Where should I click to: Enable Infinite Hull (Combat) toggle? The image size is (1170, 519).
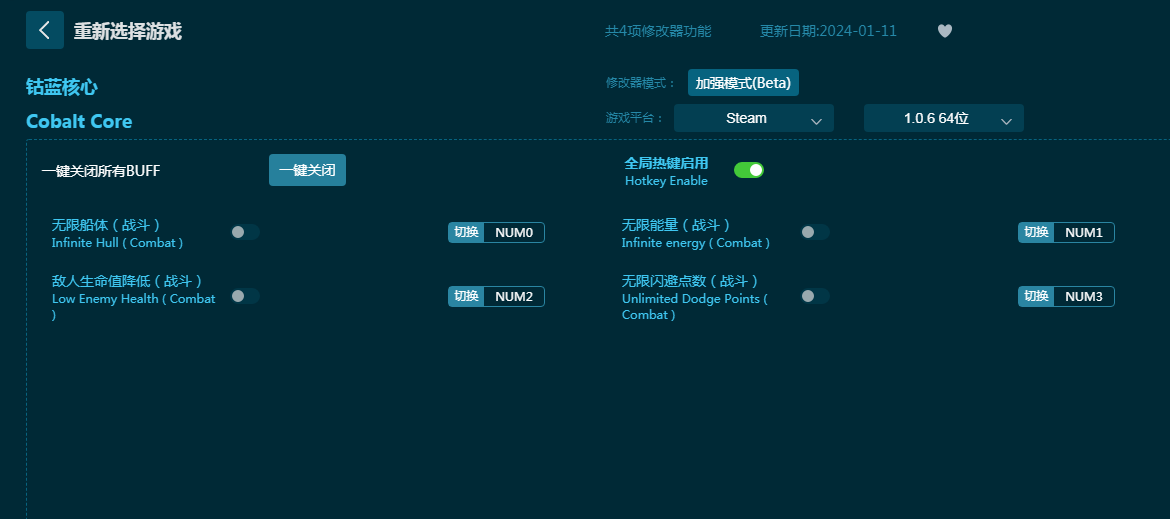245,232
